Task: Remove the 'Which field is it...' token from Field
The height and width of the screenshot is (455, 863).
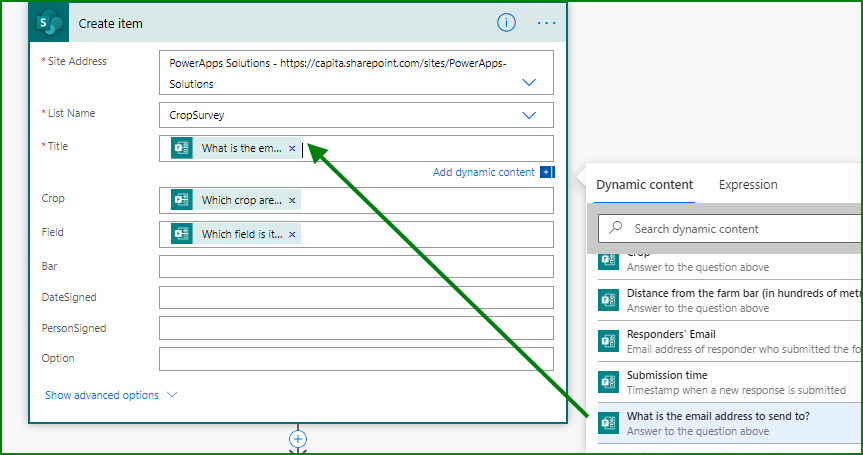Action: pyautogui.click(x=292, y=234)
